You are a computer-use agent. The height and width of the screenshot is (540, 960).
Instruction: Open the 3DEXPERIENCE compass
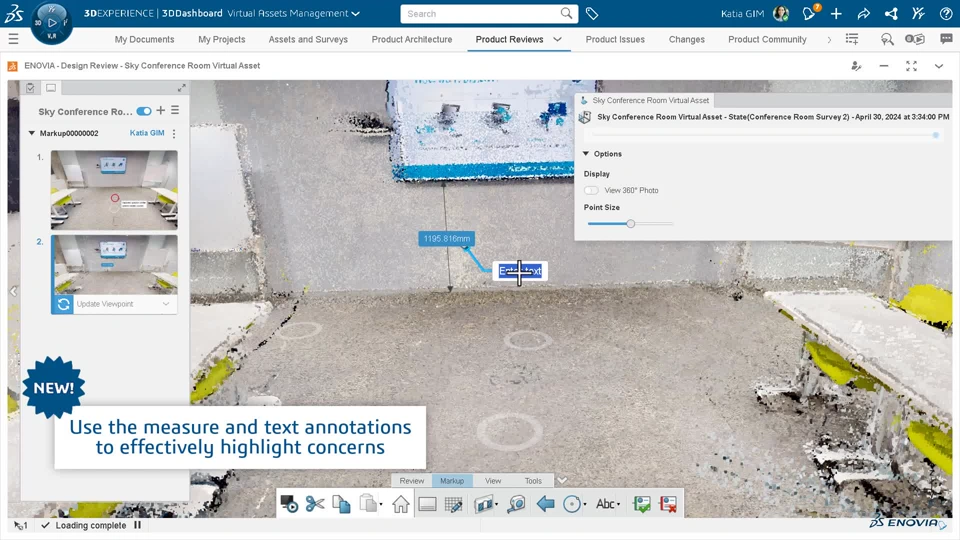pyautogui.click(x=51, y=23)
